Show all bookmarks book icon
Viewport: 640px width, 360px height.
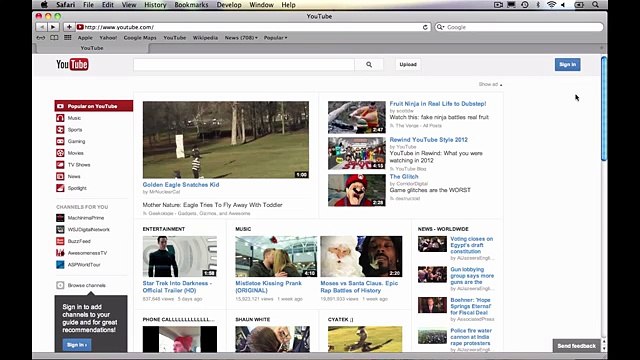[54, 38]
